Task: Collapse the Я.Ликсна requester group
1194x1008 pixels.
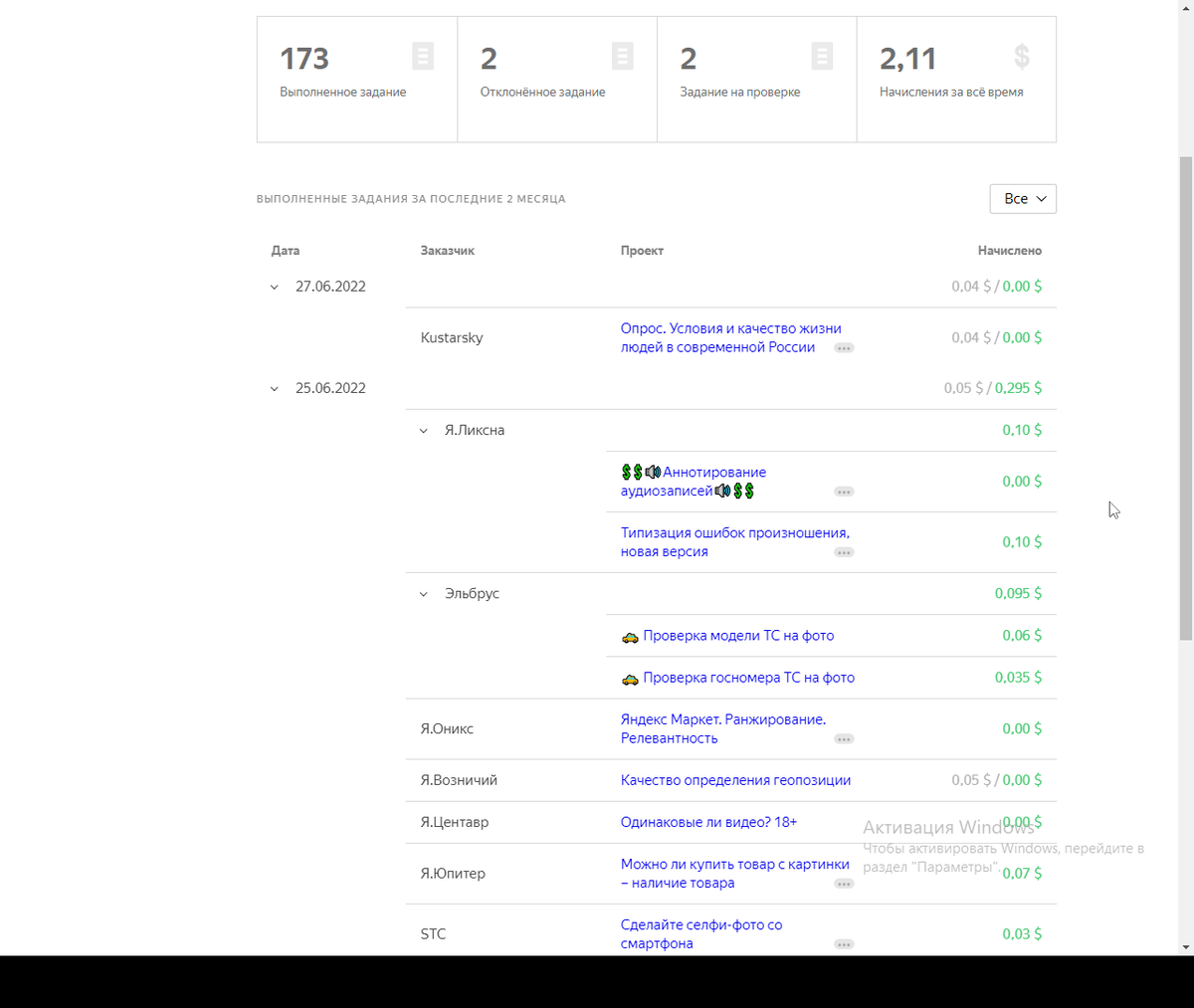Action: coord(424,431)
